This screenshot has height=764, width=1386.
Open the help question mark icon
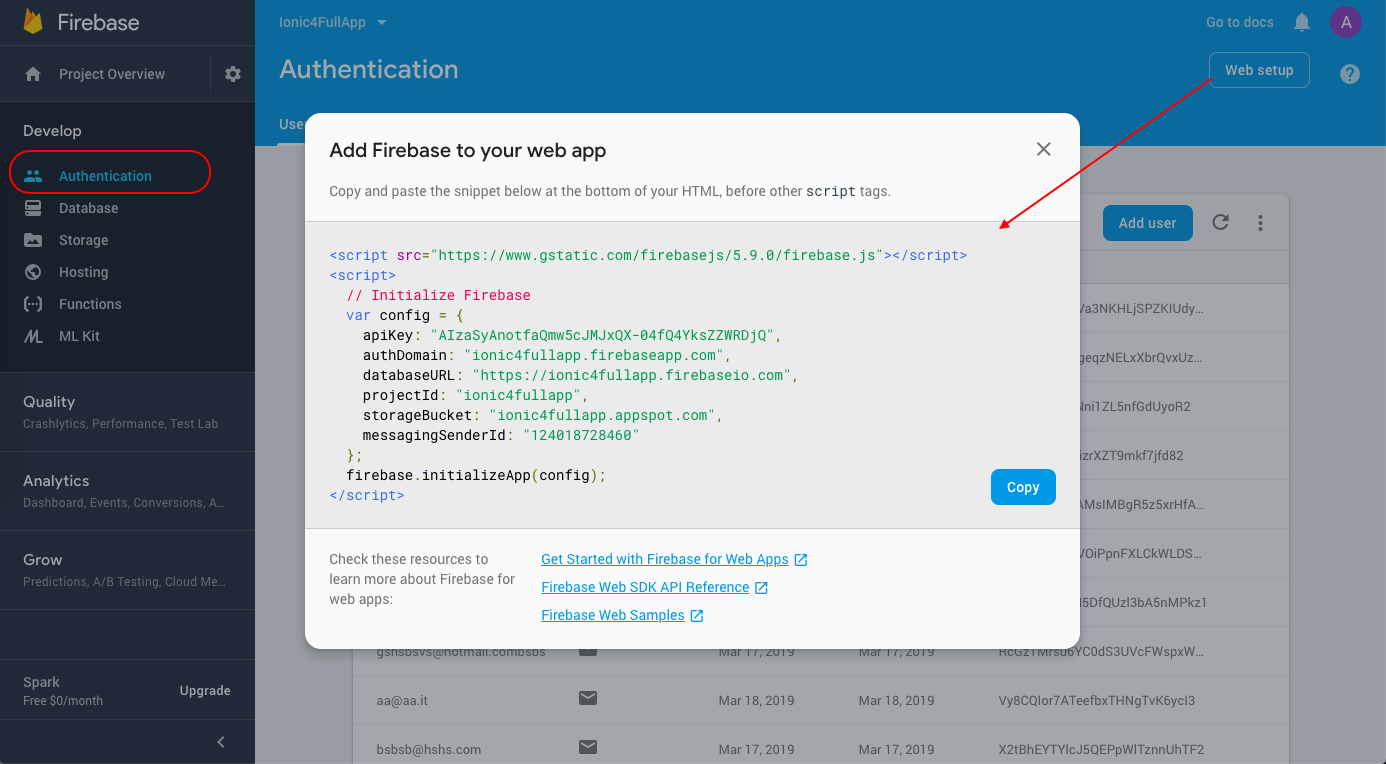(1350, 74)
